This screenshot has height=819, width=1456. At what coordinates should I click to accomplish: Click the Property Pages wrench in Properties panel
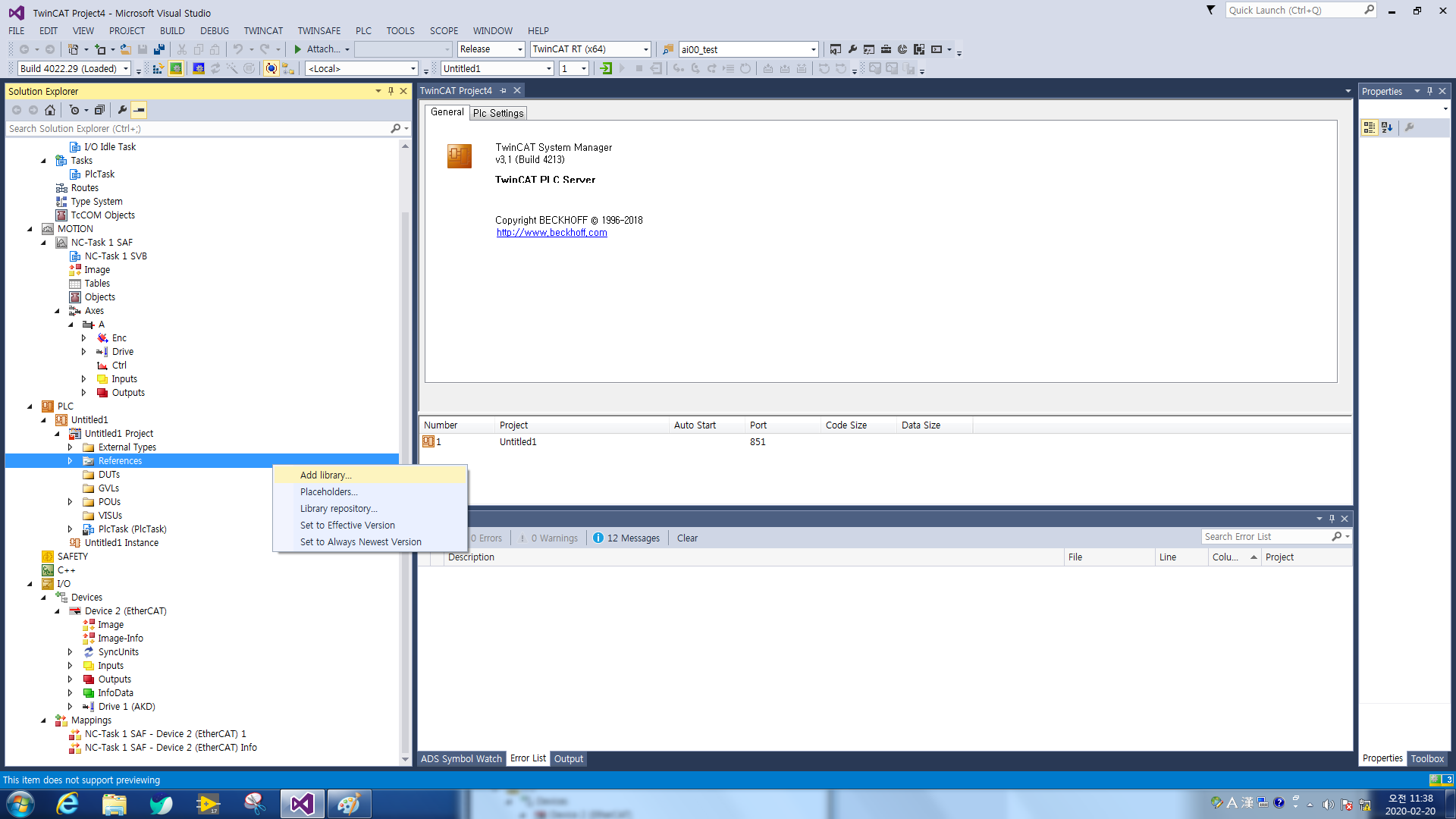1409,127
